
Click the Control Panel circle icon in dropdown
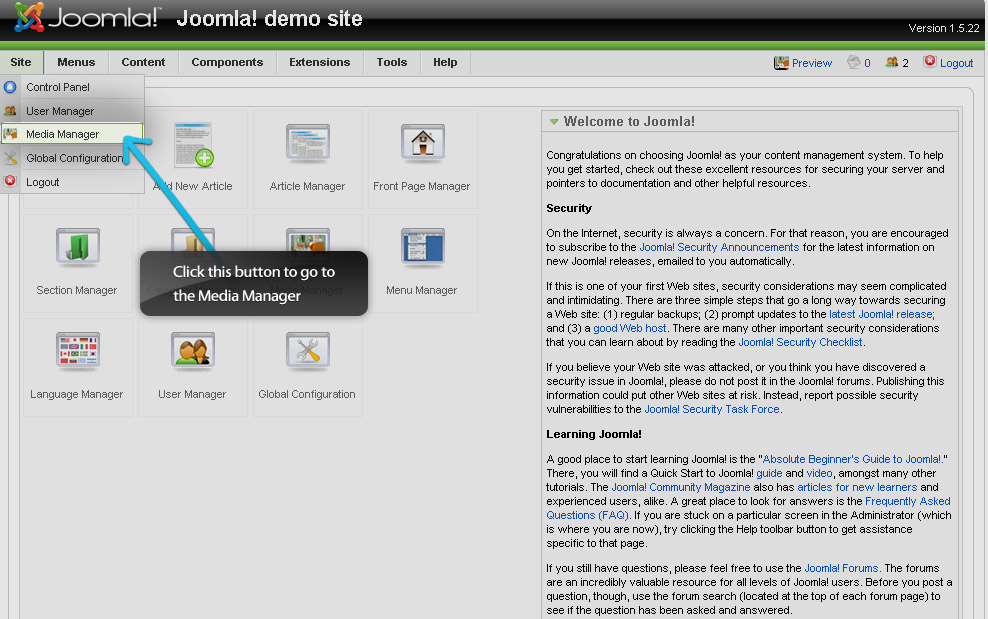tap(10, 87)
